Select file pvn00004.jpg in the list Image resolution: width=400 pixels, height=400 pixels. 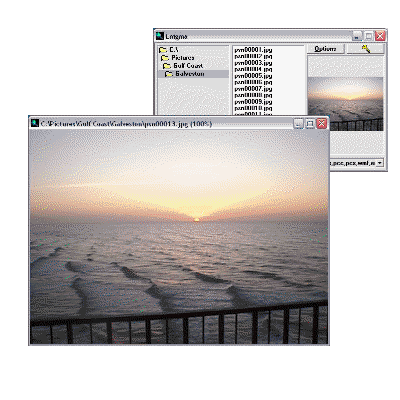[253, 69]
